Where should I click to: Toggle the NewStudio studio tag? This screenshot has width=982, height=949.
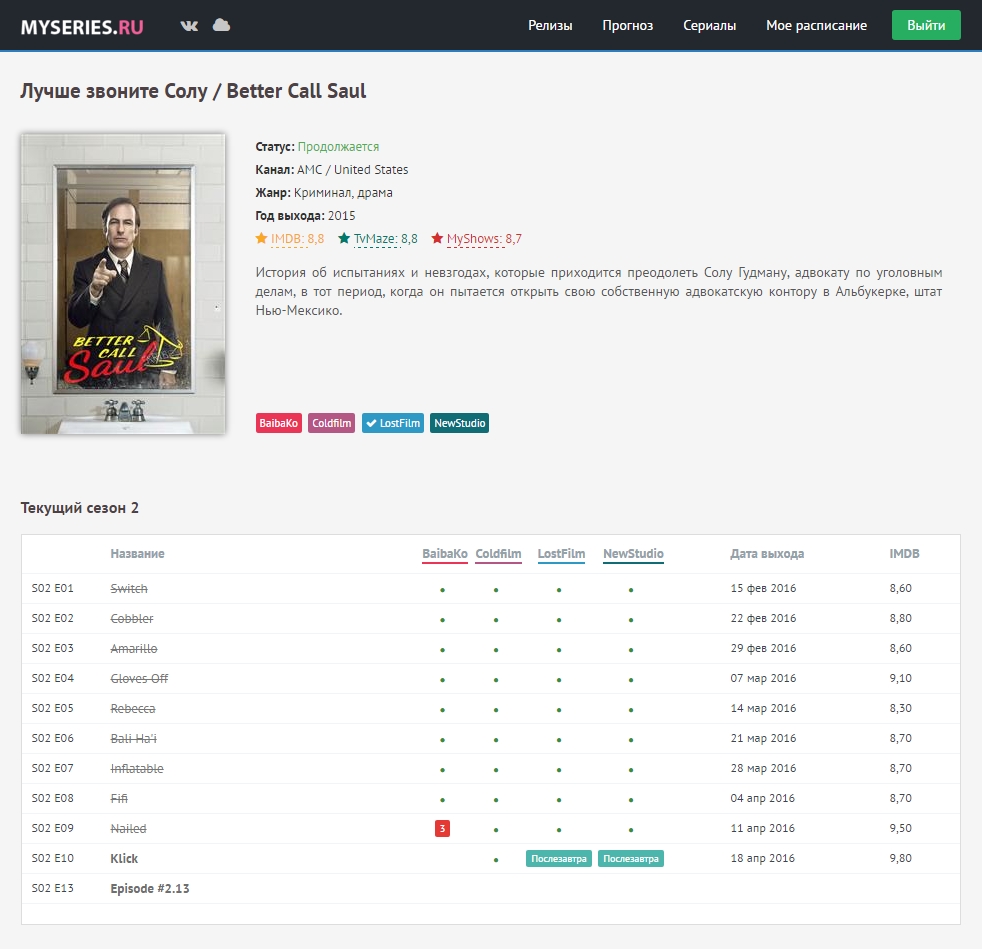(x=459, y=423)
